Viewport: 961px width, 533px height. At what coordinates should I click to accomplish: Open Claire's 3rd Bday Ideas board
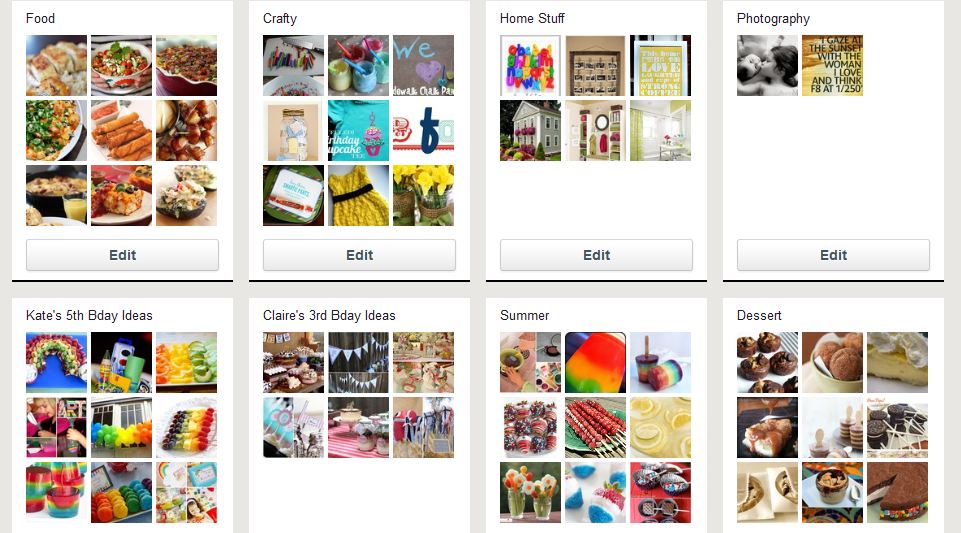point(329,316)
